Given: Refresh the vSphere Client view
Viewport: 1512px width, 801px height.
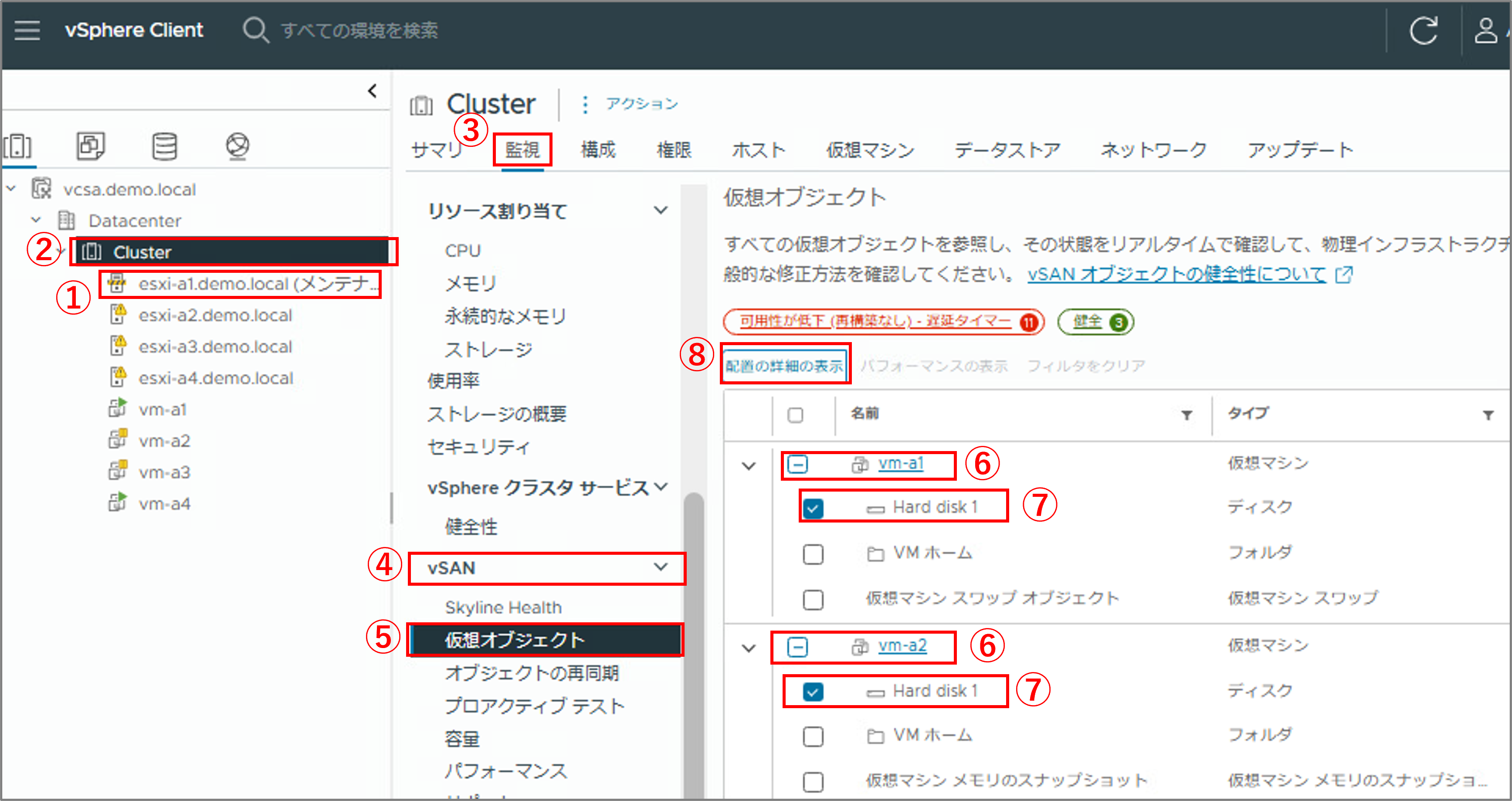Looking at the screenshot, I should (x=1424, y=31).
